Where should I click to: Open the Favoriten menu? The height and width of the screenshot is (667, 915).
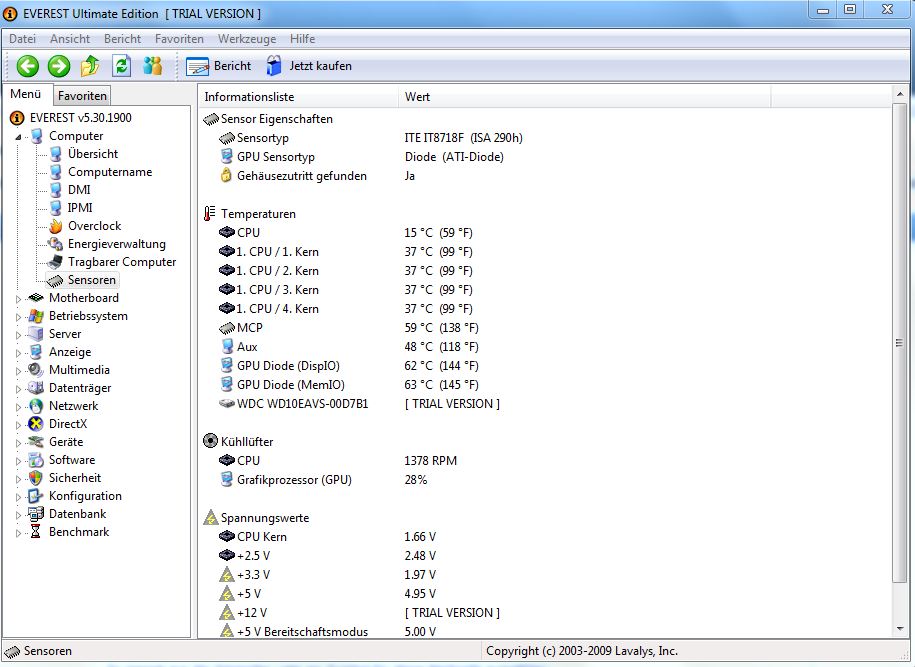179,39
